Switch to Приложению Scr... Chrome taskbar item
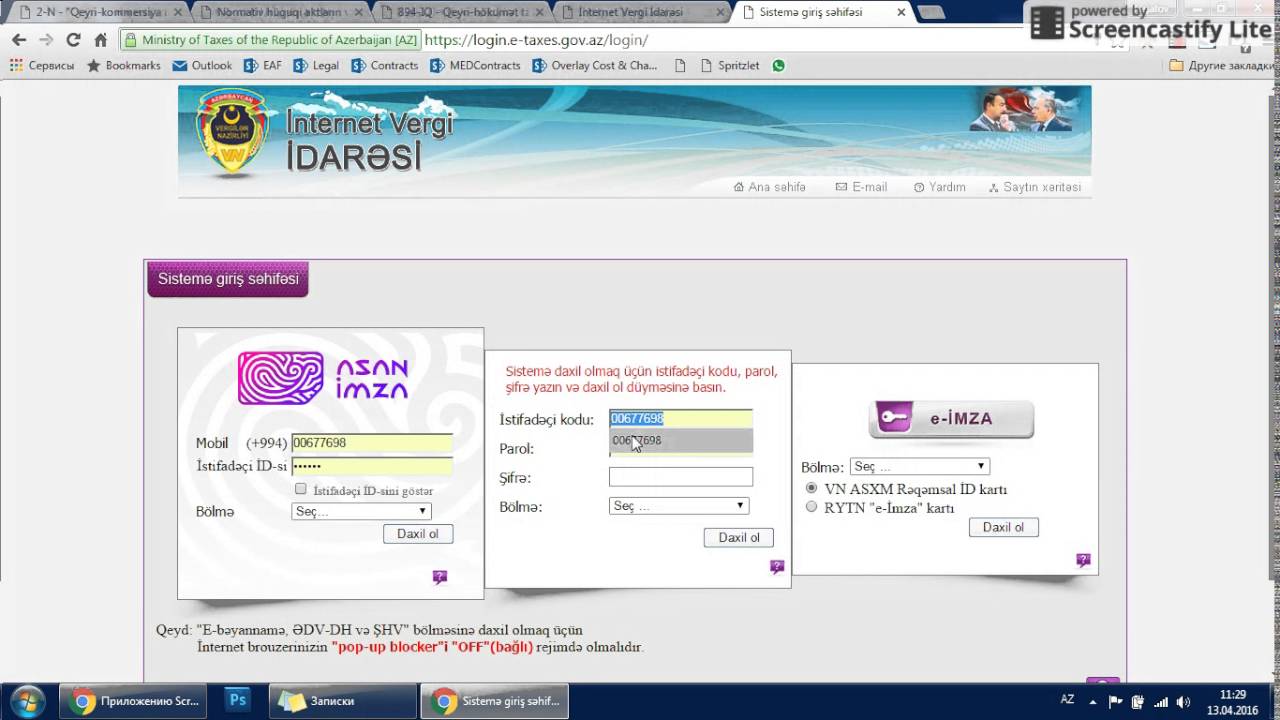The image size is (1280, 720). point(133,701)
